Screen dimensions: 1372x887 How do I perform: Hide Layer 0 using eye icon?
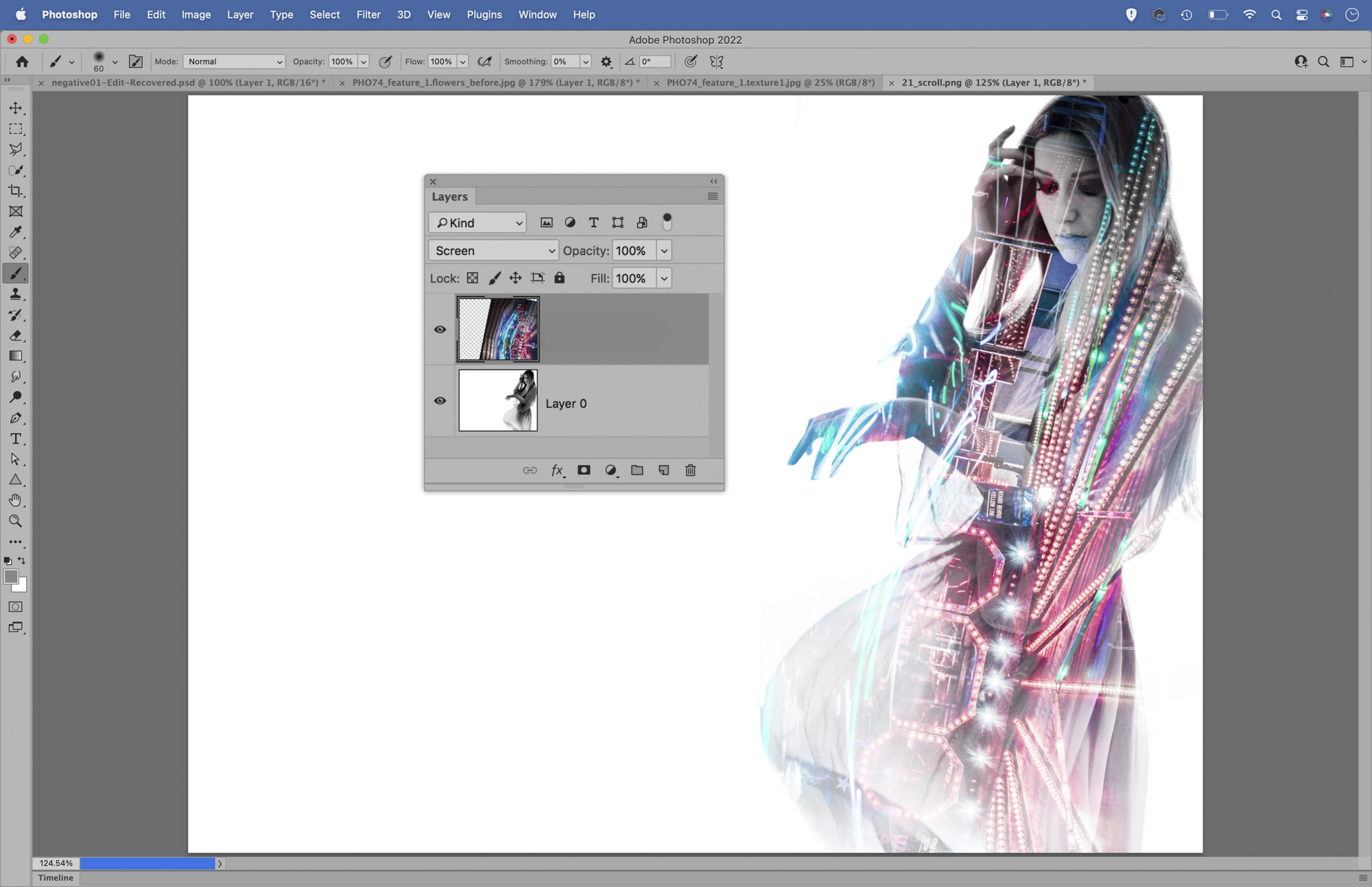click(x=440, y=401)
